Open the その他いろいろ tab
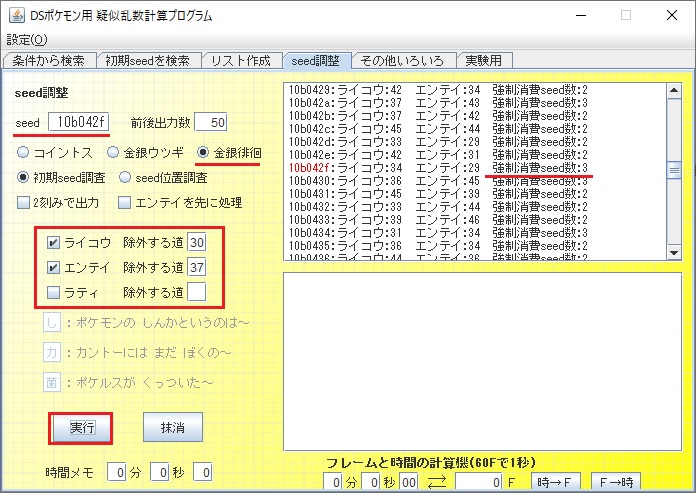This screenshot has height=493, width=696. point(402,60)
